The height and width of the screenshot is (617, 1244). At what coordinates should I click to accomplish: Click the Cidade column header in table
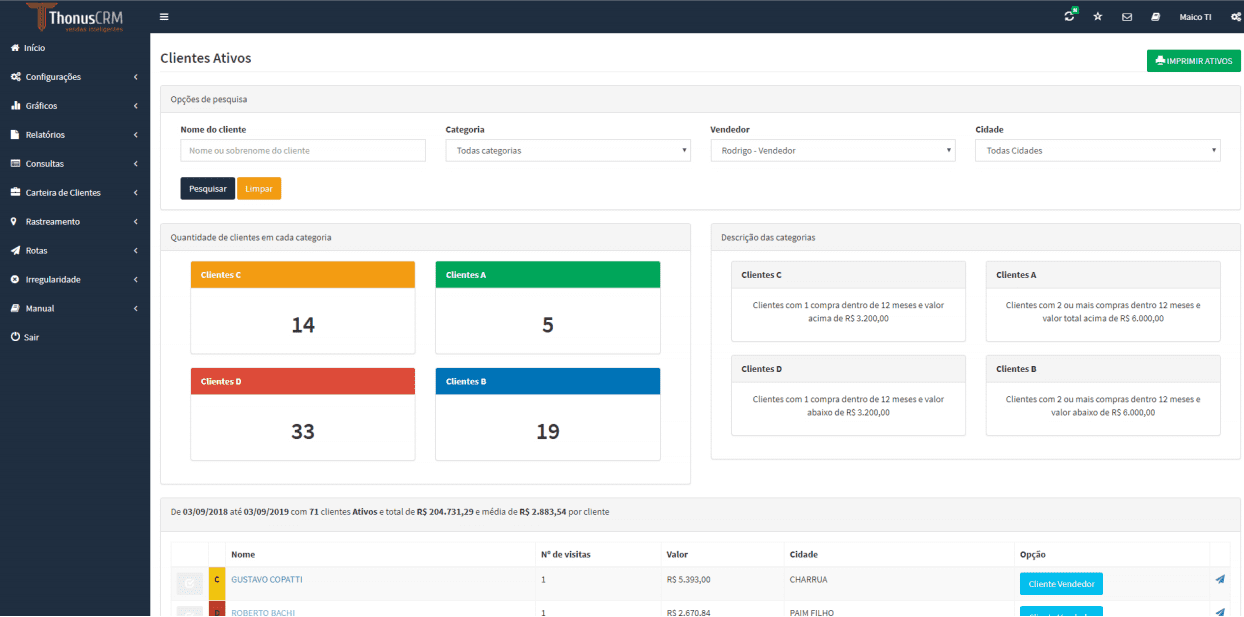(804, 555)
